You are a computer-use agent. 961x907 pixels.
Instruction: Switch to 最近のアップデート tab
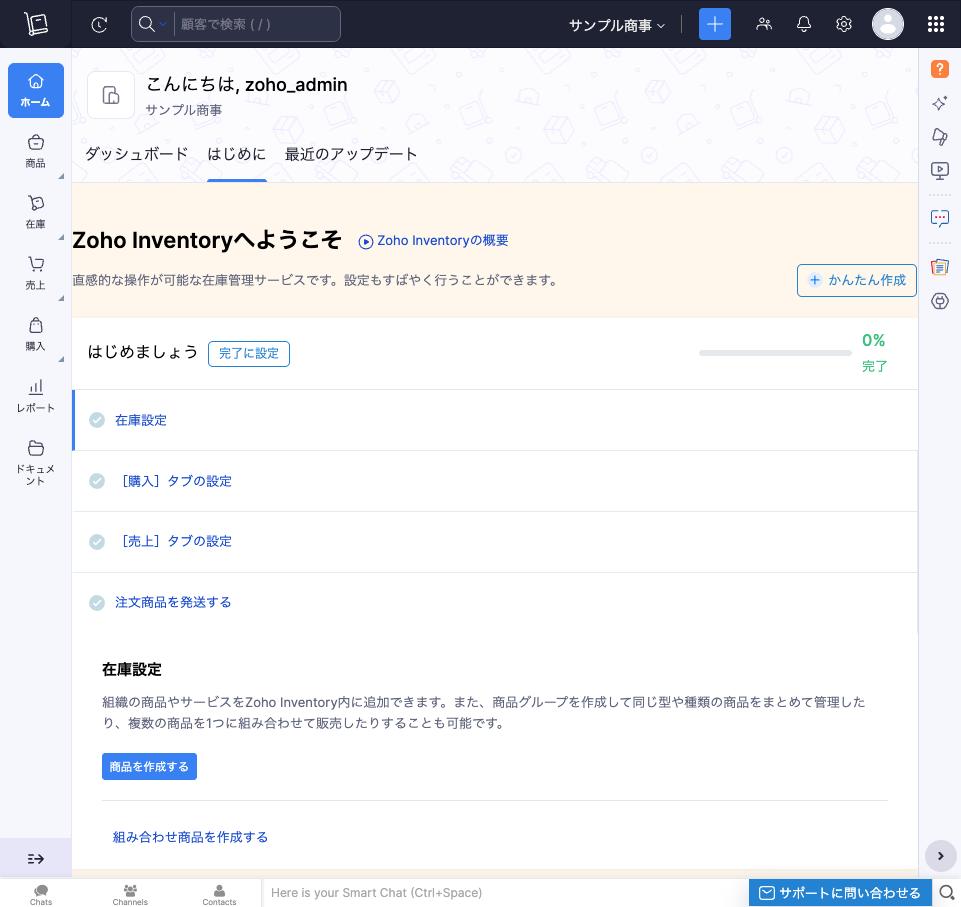point(351,154)
